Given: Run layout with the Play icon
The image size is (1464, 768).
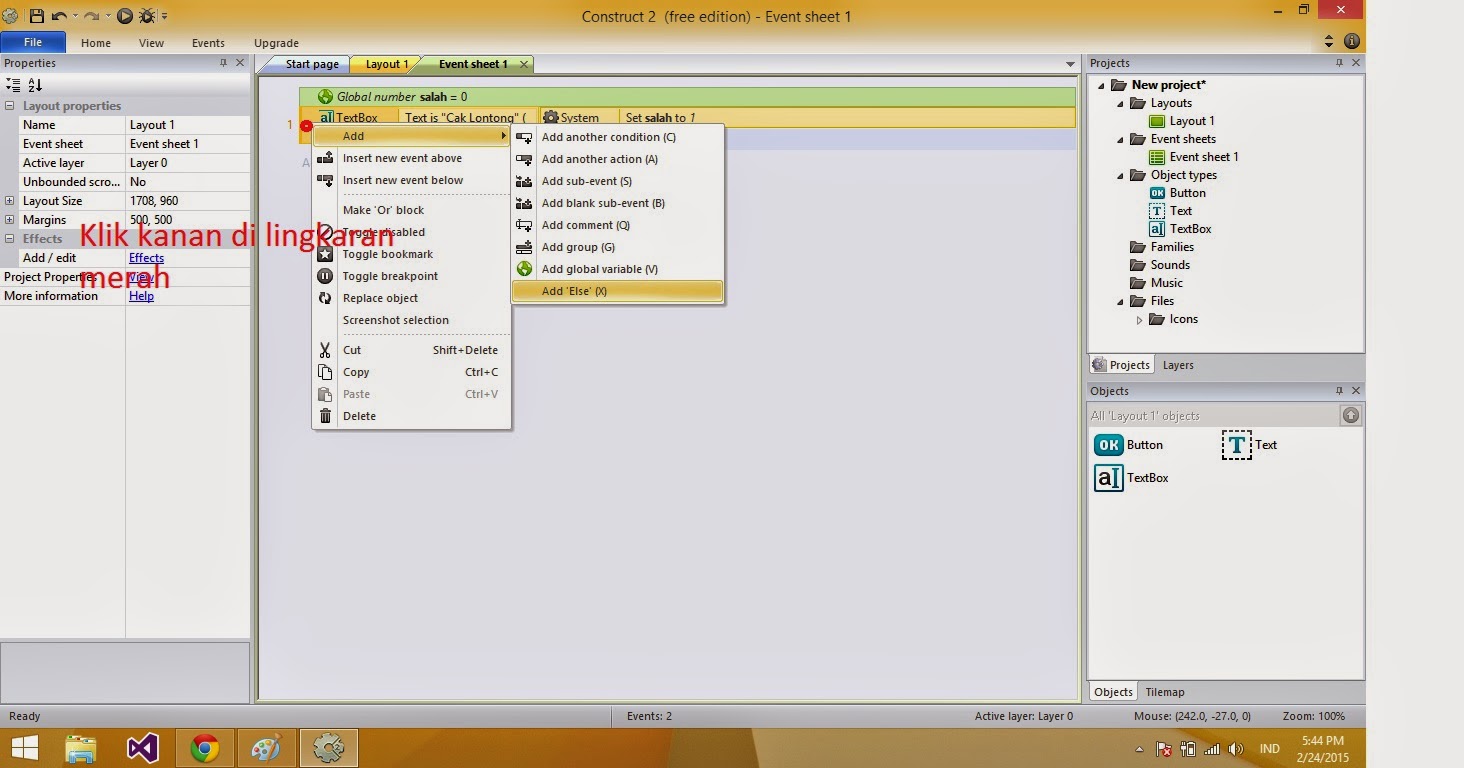Looking at the screenshot, I should pos(125,16).
